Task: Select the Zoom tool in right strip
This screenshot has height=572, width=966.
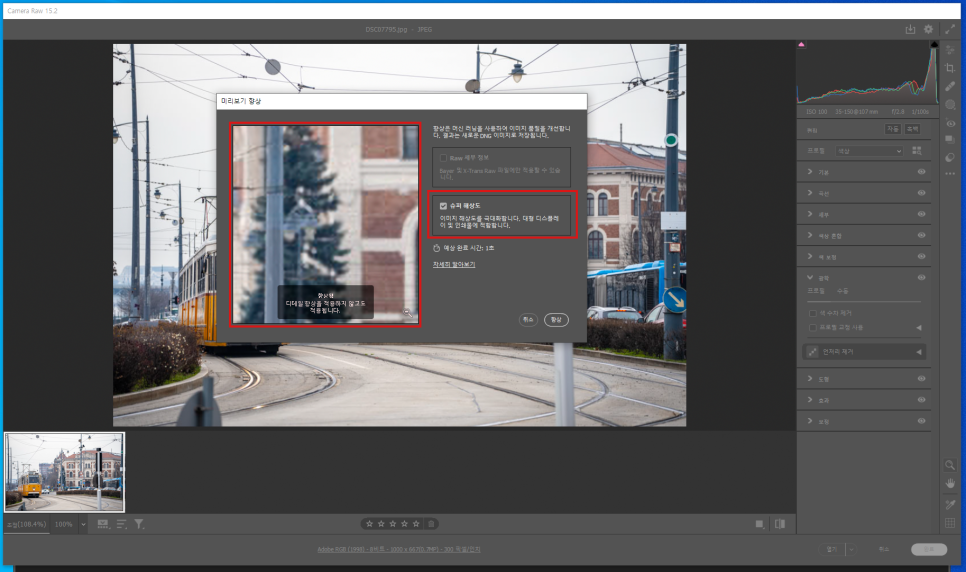Action: [950, 465]
